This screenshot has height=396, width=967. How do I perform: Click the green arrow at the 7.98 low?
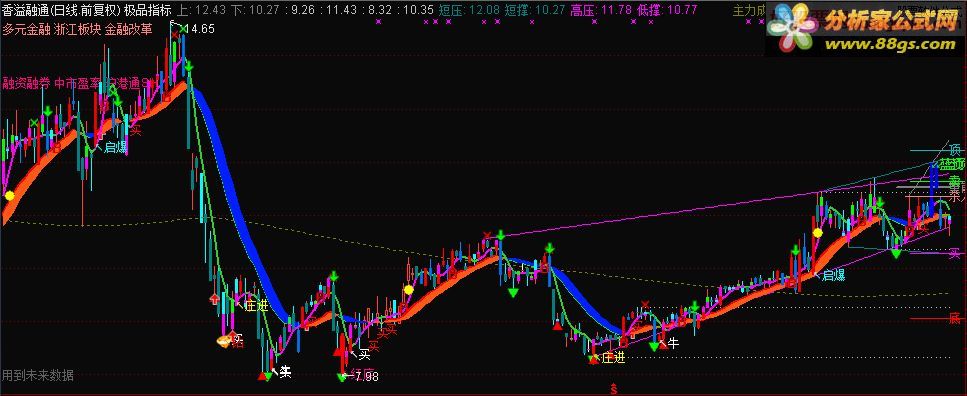(x=342, y=376)
